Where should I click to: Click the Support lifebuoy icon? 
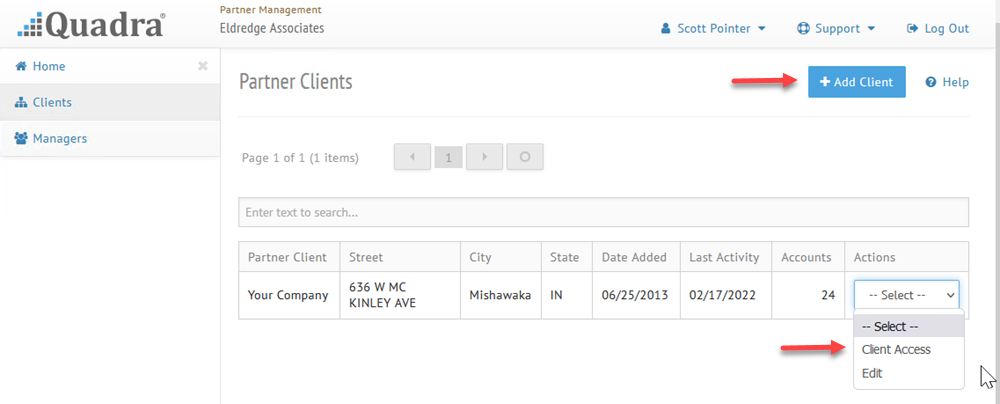coord(803,29)
